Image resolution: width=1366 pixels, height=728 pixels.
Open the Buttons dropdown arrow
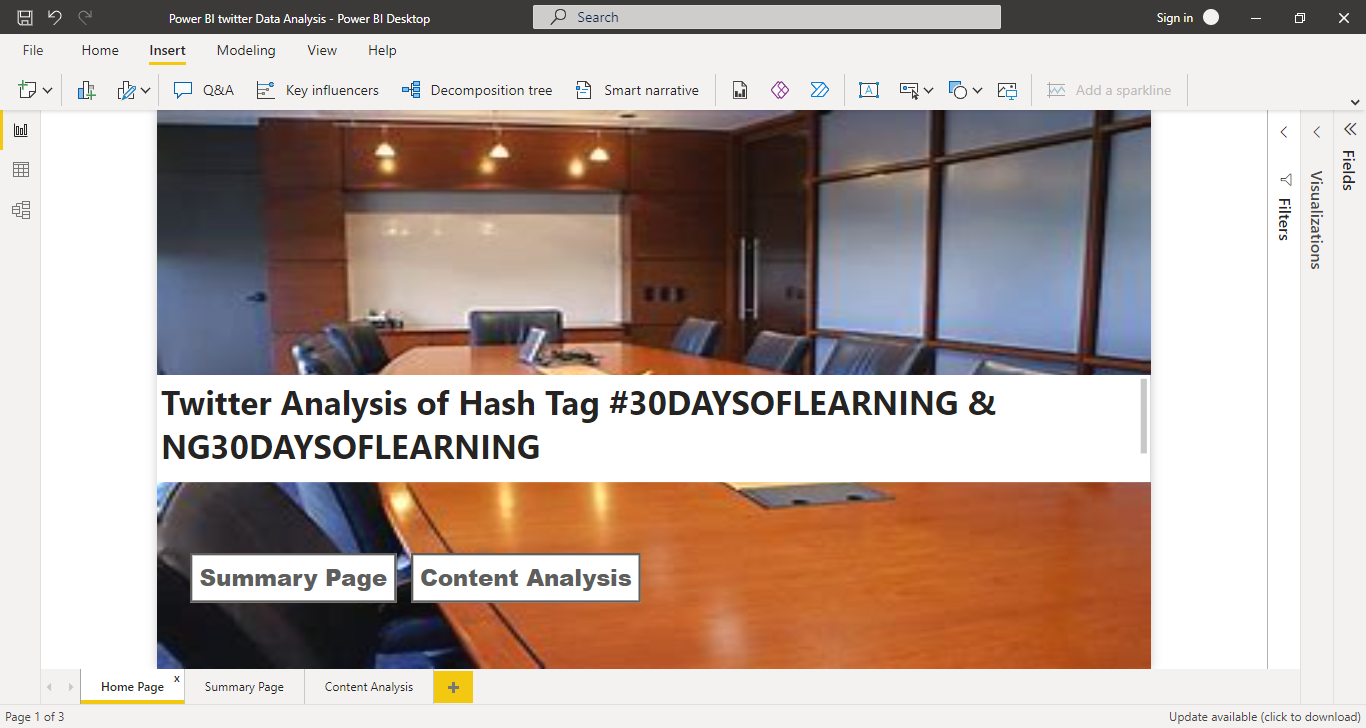tap(928, 90)
